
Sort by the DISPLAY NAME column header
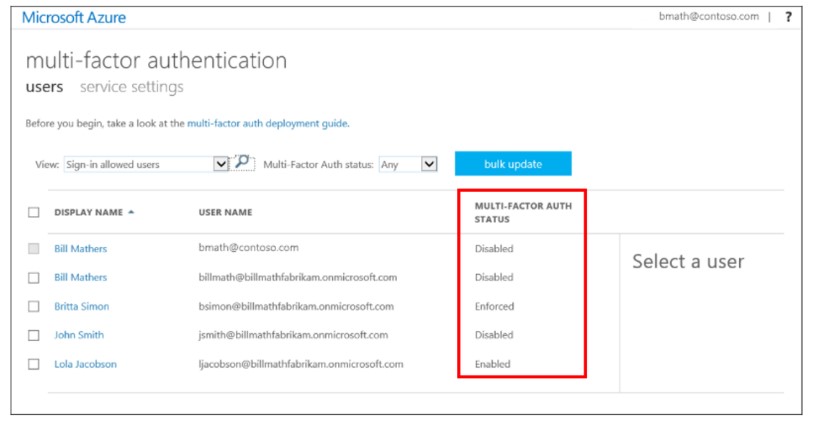click(x=88, y=212)
